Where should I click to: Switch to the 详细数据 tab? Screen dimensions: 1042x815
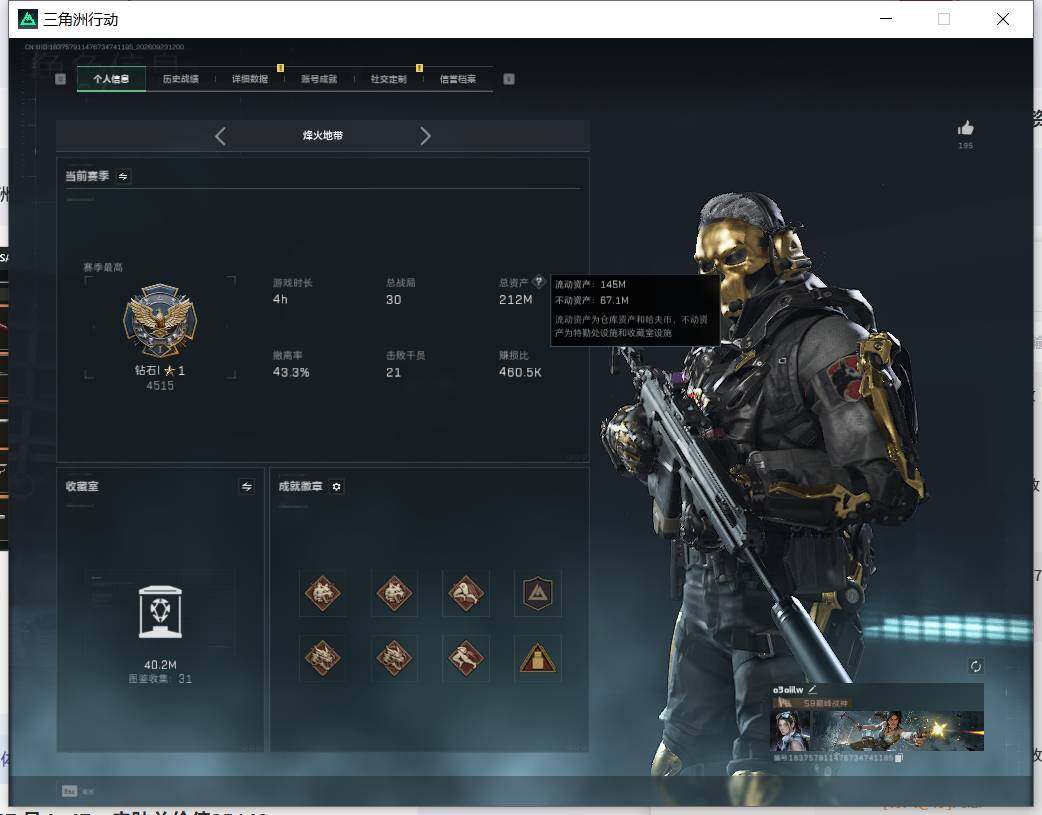pyautogui.click(x=250, y=79)
